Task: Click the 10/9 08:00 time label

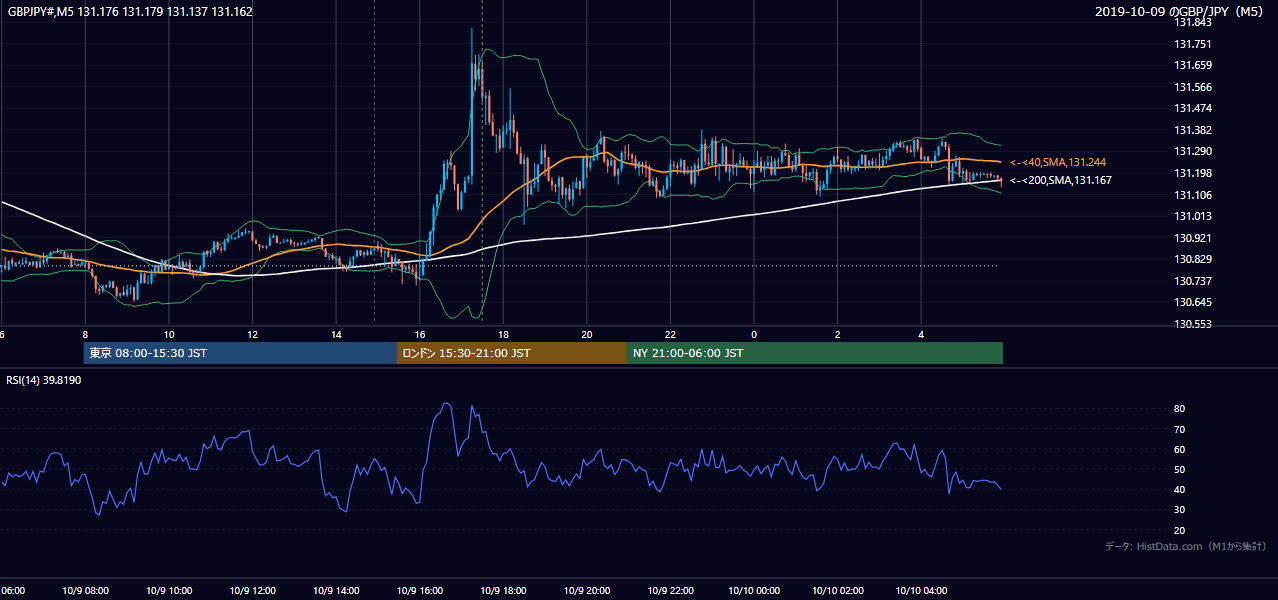Action: point(85,590)
